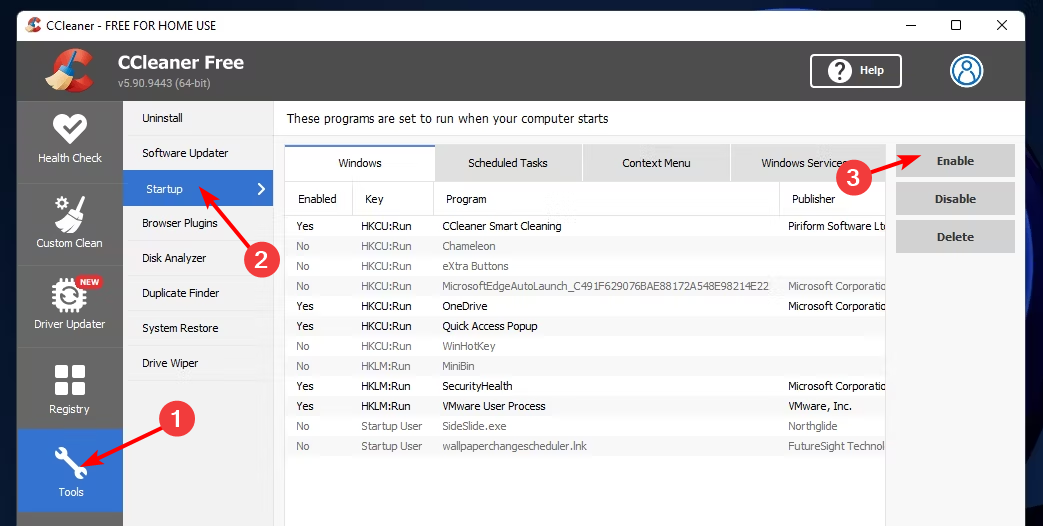Select the SideSlide.exe entry
Screen dimensions: 1043x526
pos(585,426)
